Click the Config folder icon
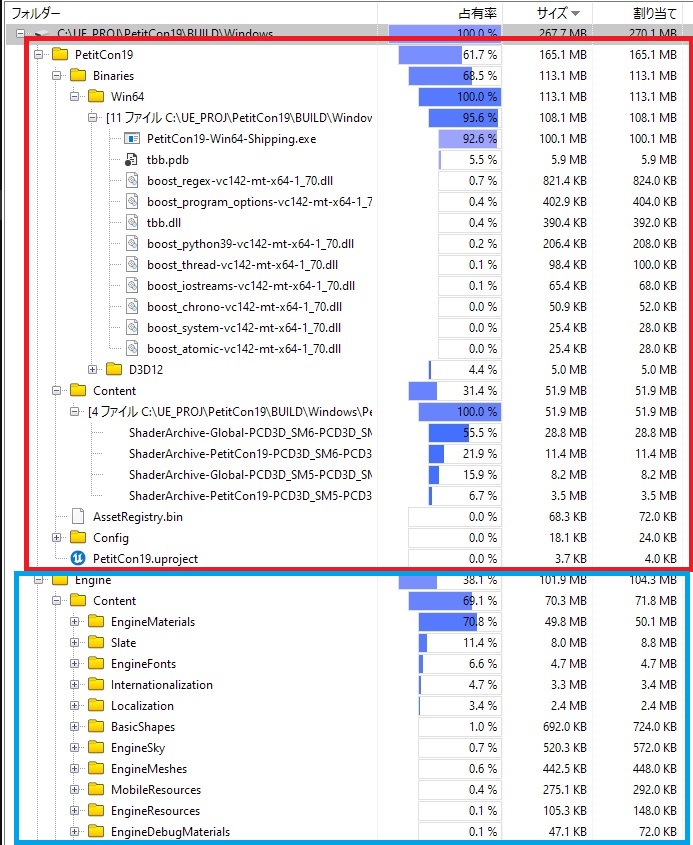Image resolution: width=693 pixels, height=845 pixels. [78, 537]
